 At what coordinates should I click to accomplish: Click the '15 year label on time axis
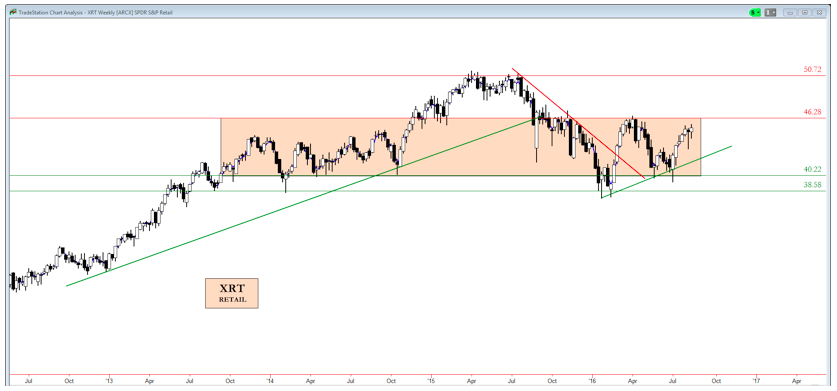pos(431,381)
